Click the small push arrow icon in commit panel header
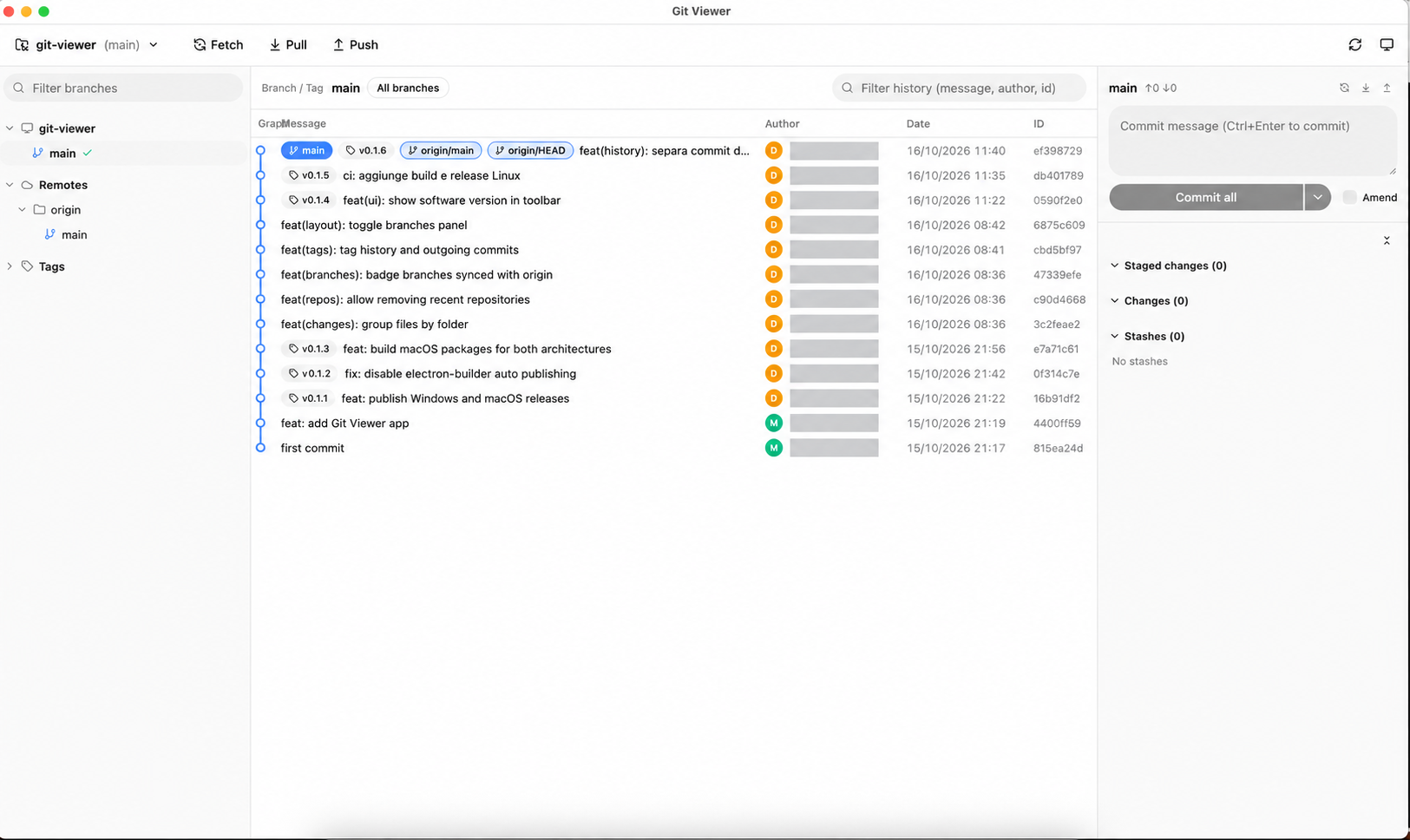The width and height of the screenshot is (1410, 840). [1387, 88]
